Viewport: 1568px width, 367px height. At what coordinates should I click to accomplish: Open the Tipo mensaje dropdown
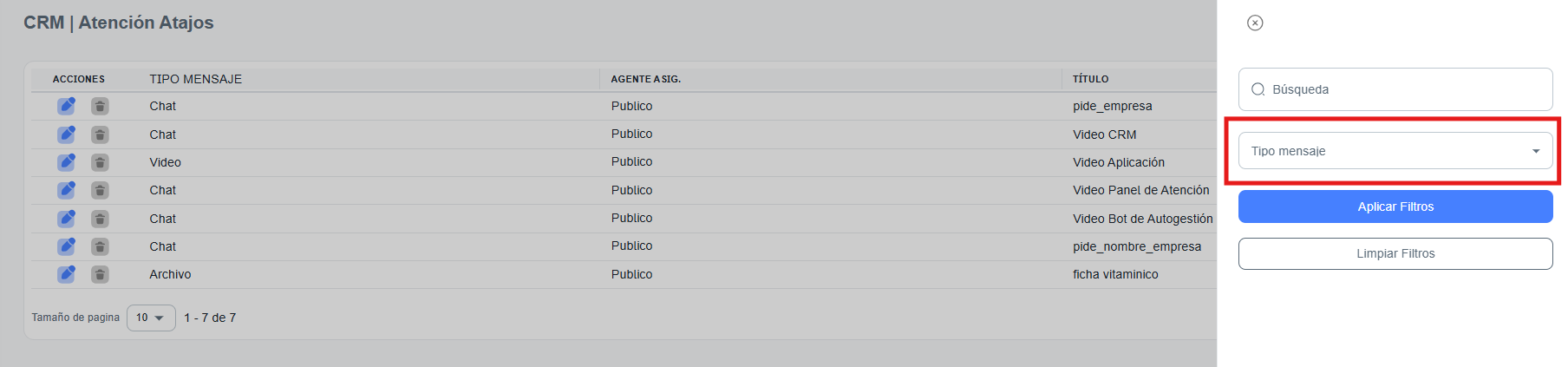1395,151
